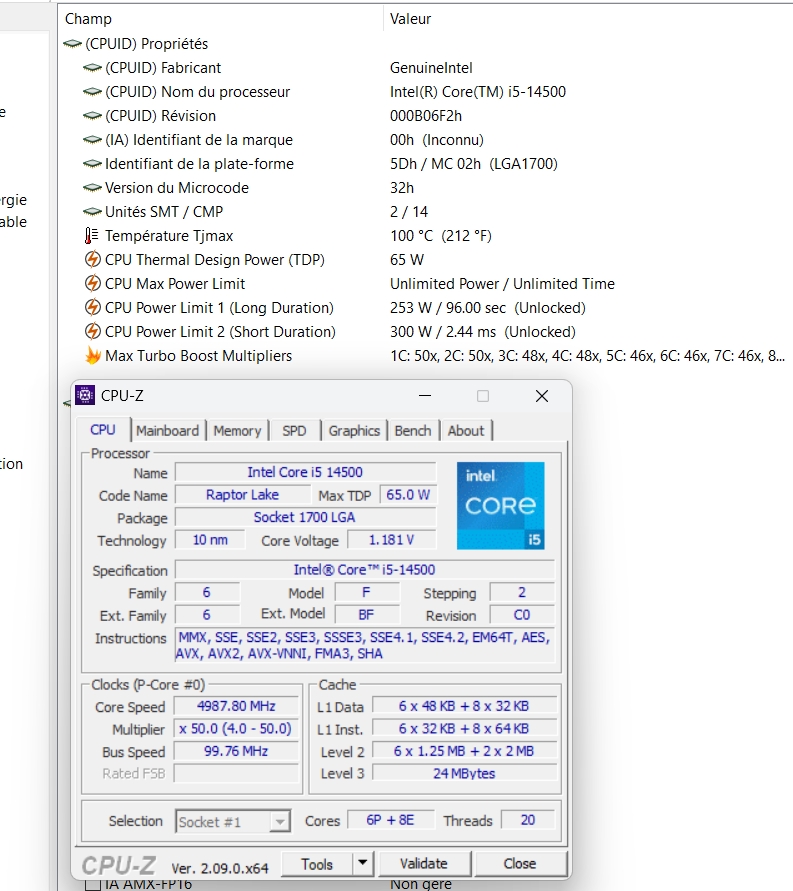Click the power icon for CPU Max Power Limit
This screenshot has height=891, width=793.
[x=92, y=283]
